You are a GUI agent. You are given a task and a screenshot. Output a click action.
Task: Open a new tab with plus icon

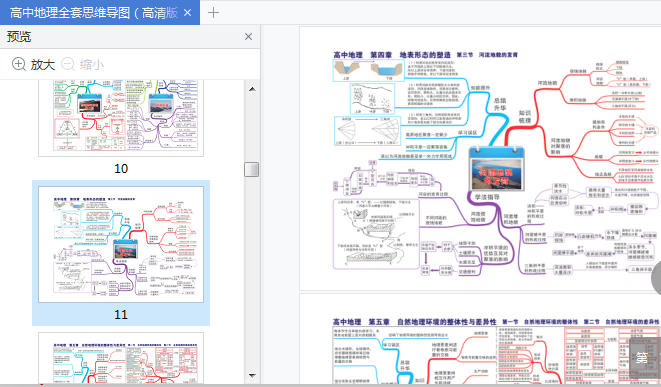pyautogui.click(x=213, y=13)
